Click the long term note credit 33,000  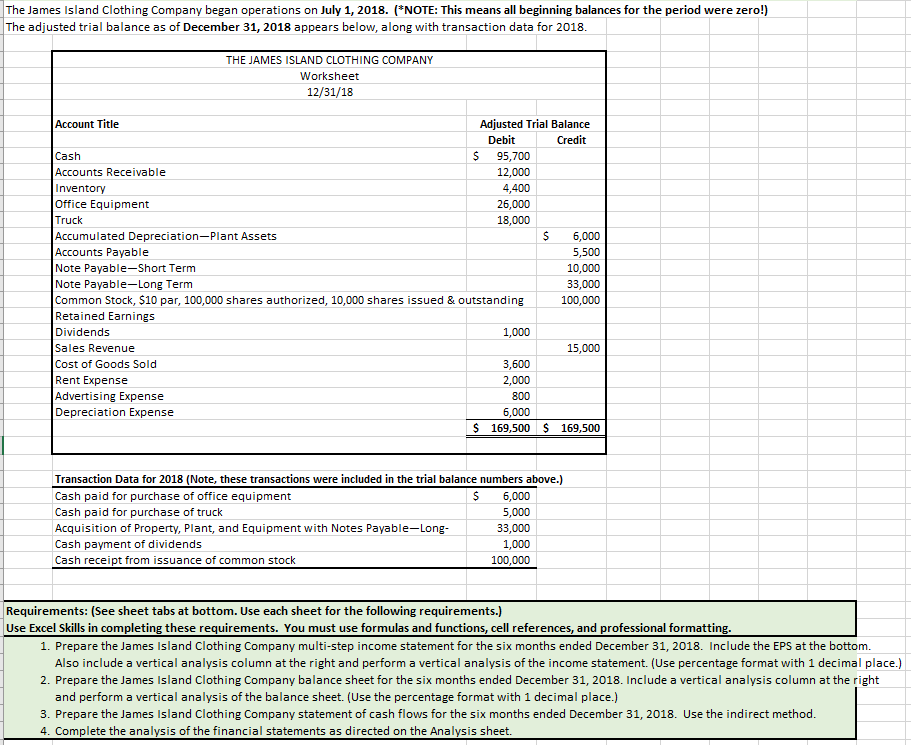(583, 284)
